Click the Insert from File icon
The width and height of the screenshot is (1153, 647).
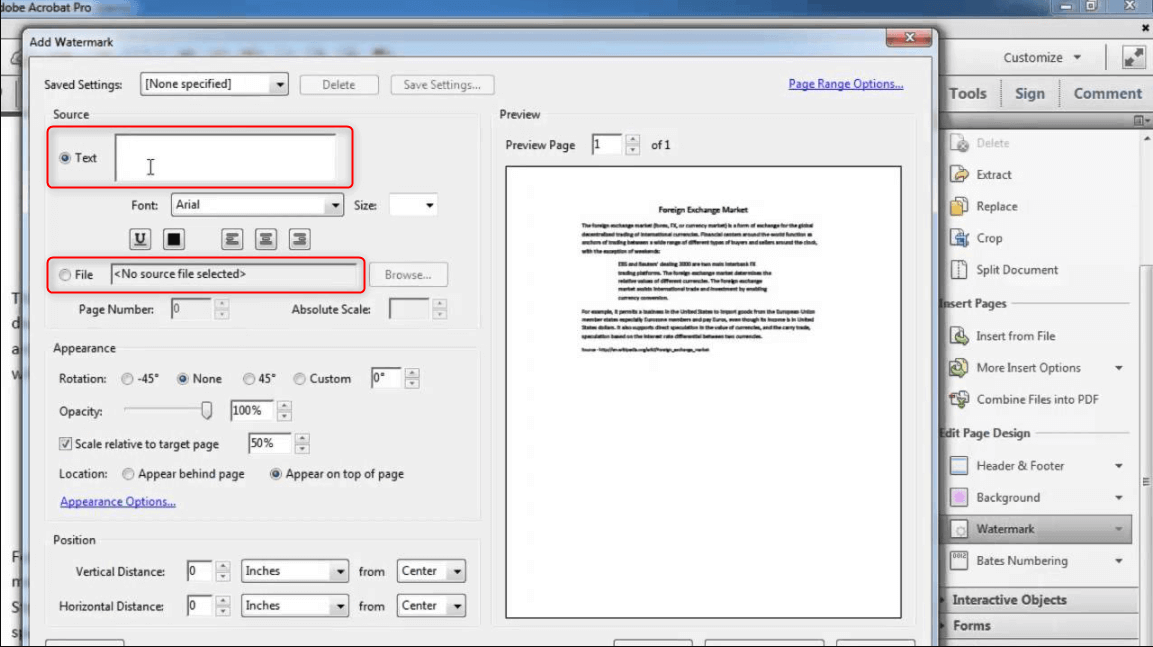click(959, 336)
